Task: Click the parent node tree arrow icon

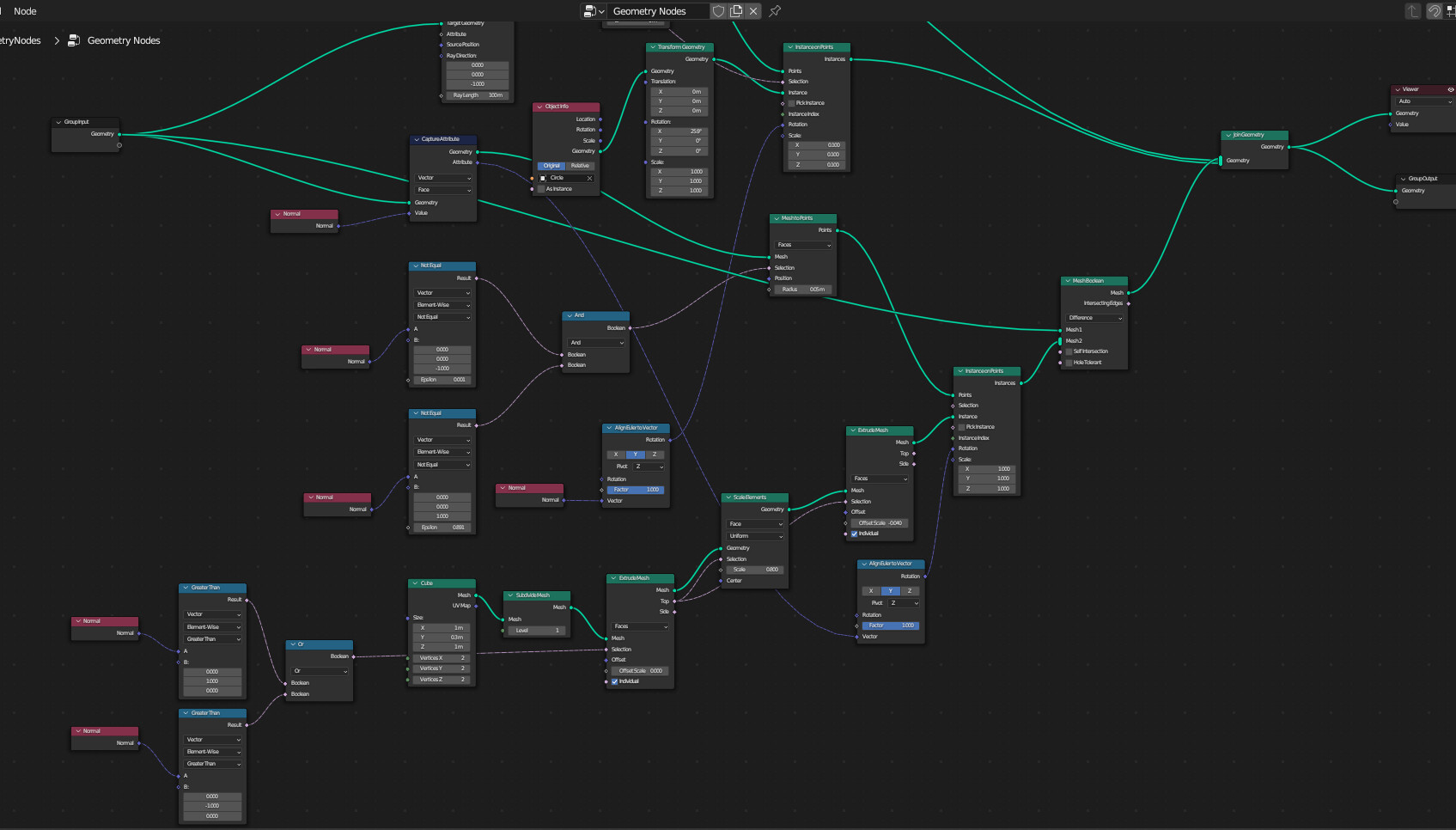Action: point(1413,11)
